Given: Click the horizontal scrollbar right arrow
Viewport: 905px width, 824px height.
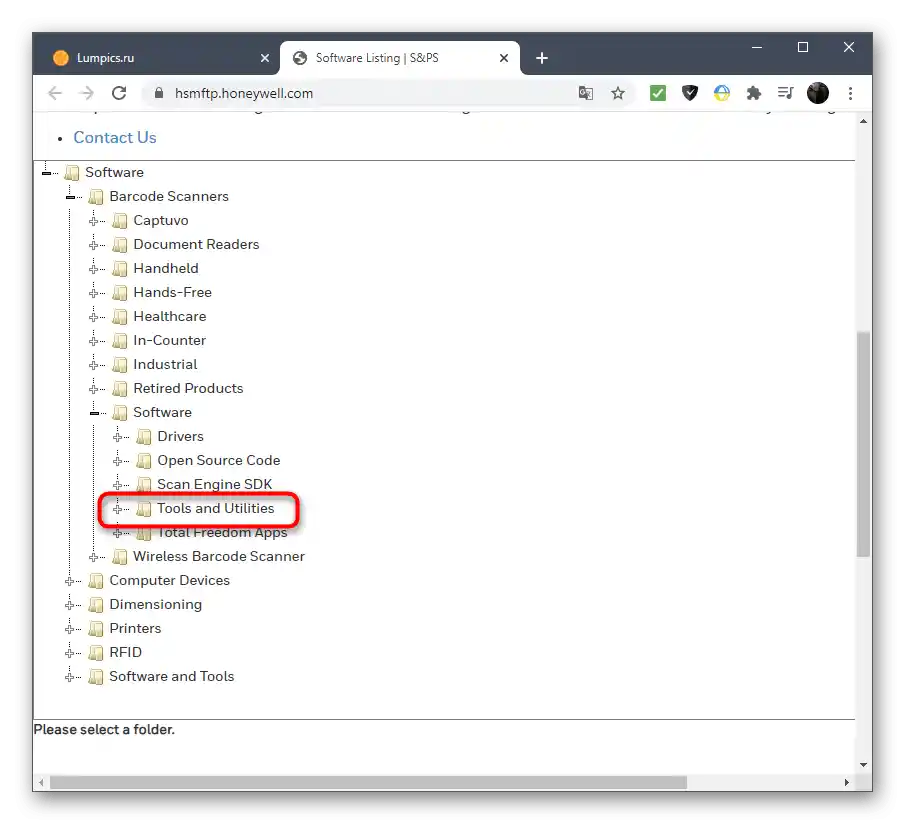Looking at the screenshot, I should (846, 782).
